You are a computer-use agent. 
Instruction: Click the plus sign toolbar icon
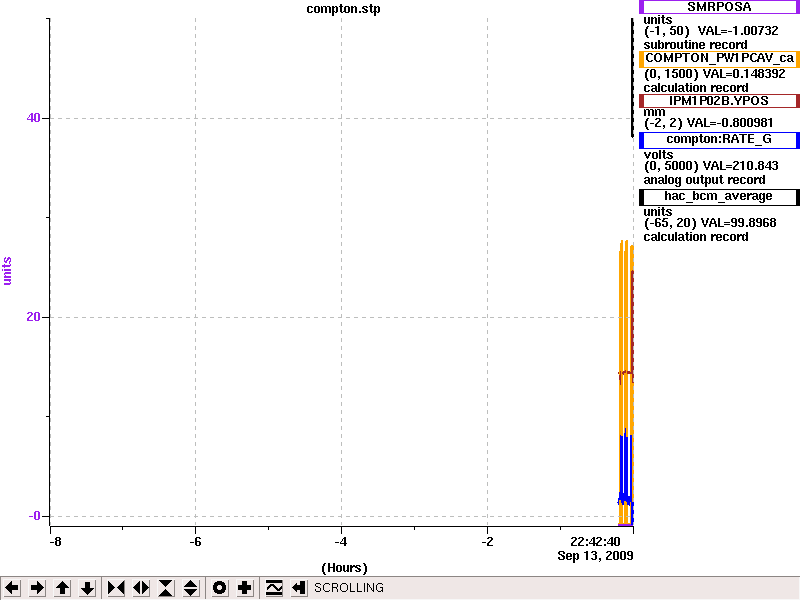click(244, 588)
